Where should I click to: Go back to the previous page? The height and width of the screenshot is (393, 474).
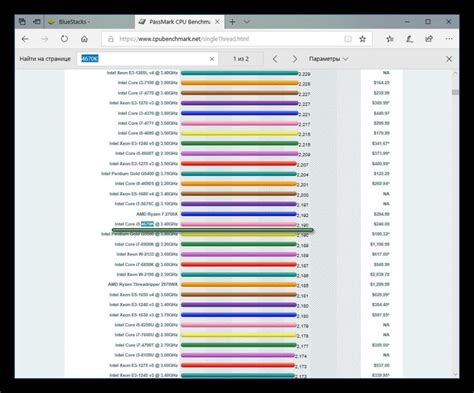point(25,39)
